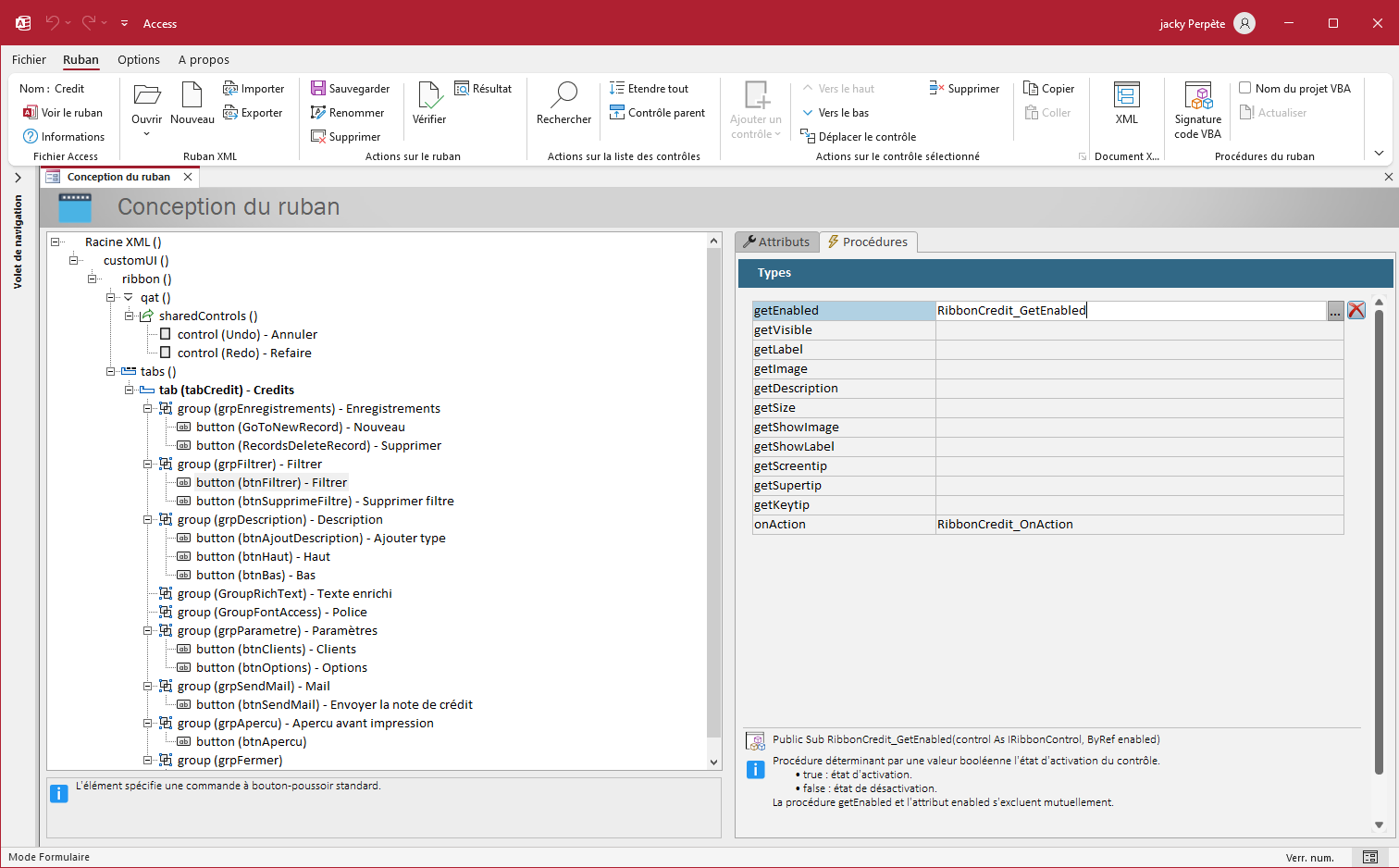1399x868 pixels.
Task: Open the Options menu
Action: (139, 60)
